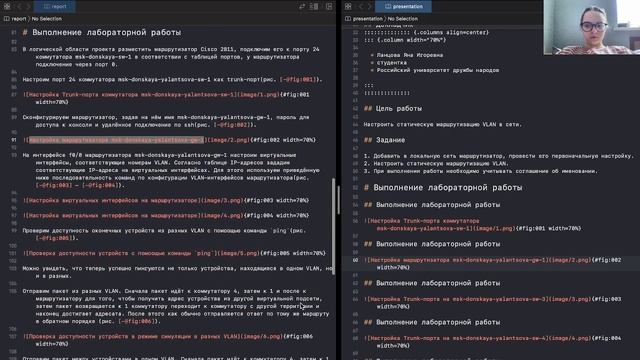
Task: Click 'Настроить статическую маршрутизацию VLAN в сети.'
Action: (442, 124)
